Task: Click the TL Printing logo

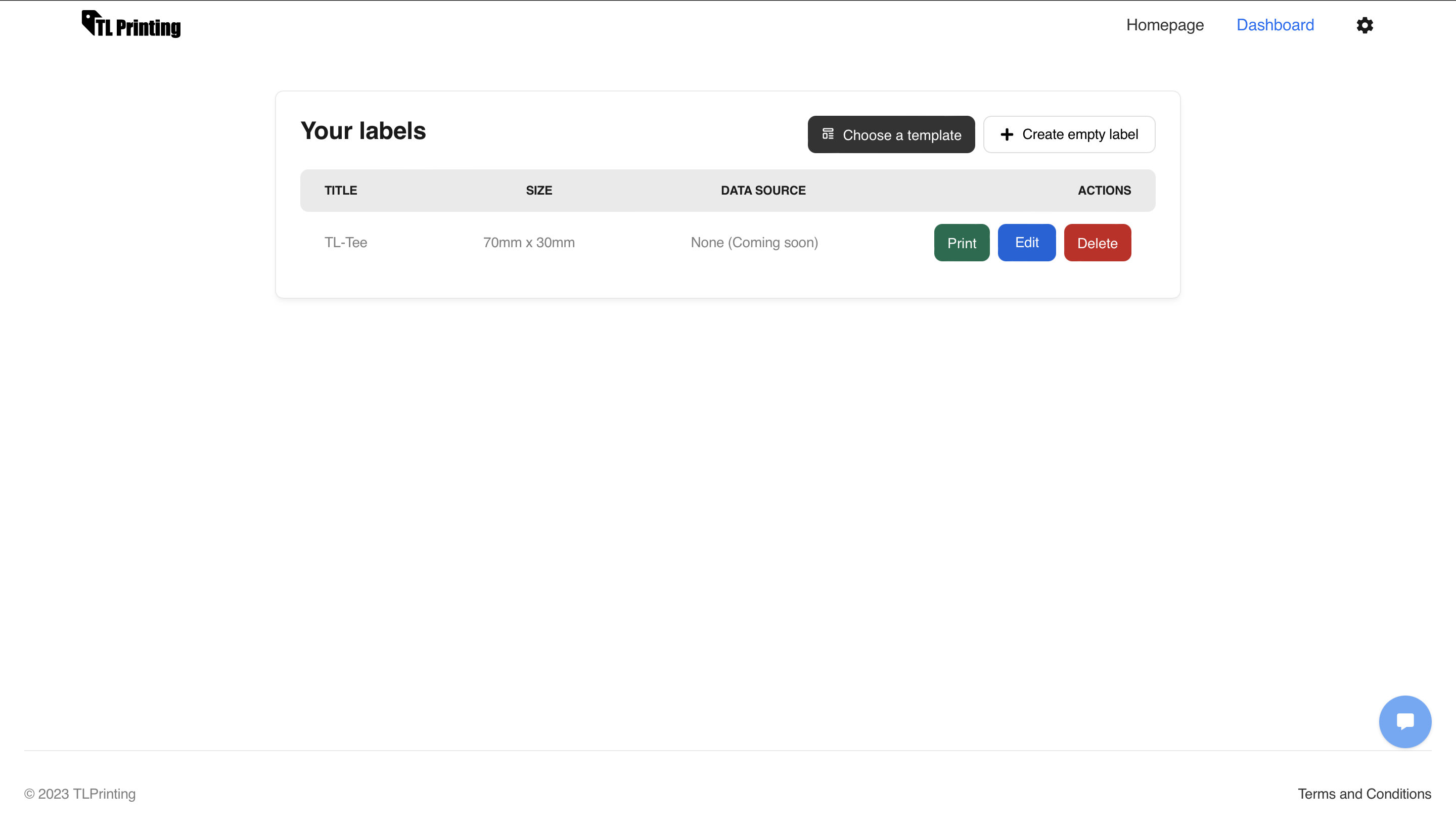Action: coord(131,24)
